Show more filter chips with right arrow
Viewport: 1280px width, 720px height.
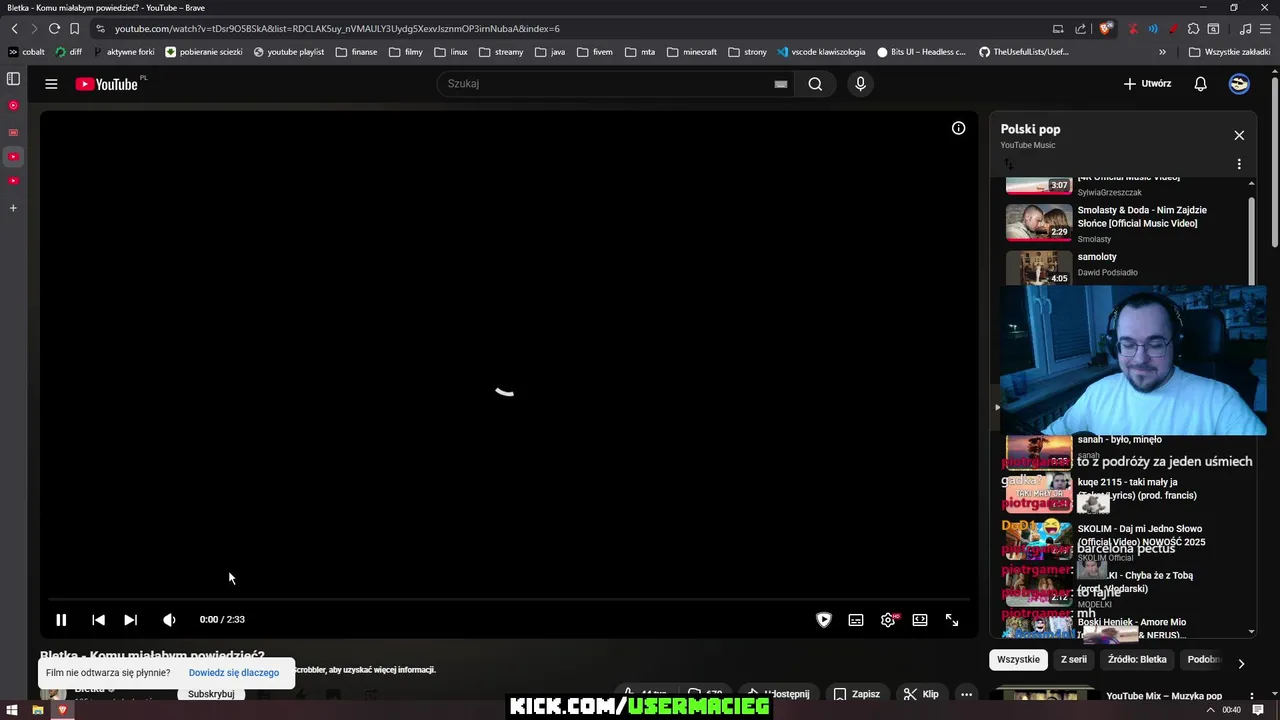point(1241,663)
